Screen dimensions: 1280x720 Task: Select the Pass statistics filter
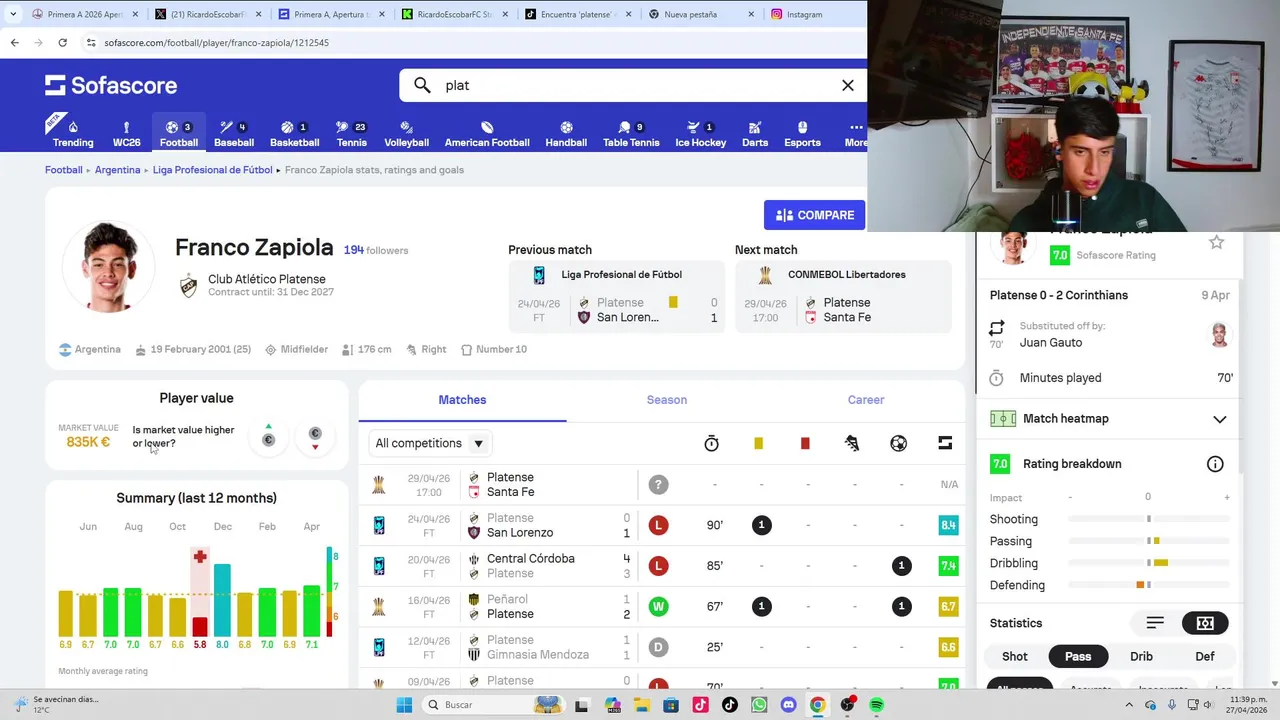pos(1078,656)
